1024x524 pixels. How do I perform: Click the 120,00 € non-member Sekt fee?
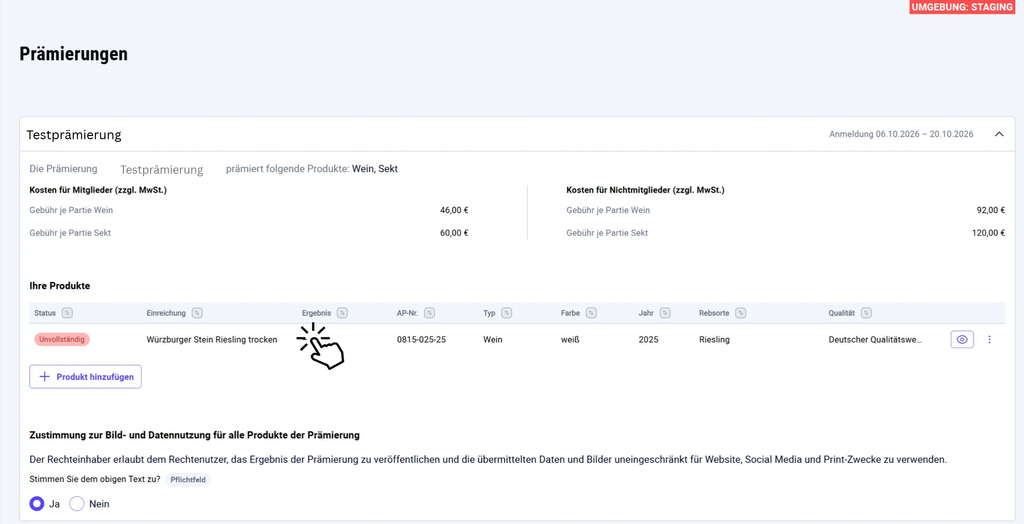pos(989,233)
